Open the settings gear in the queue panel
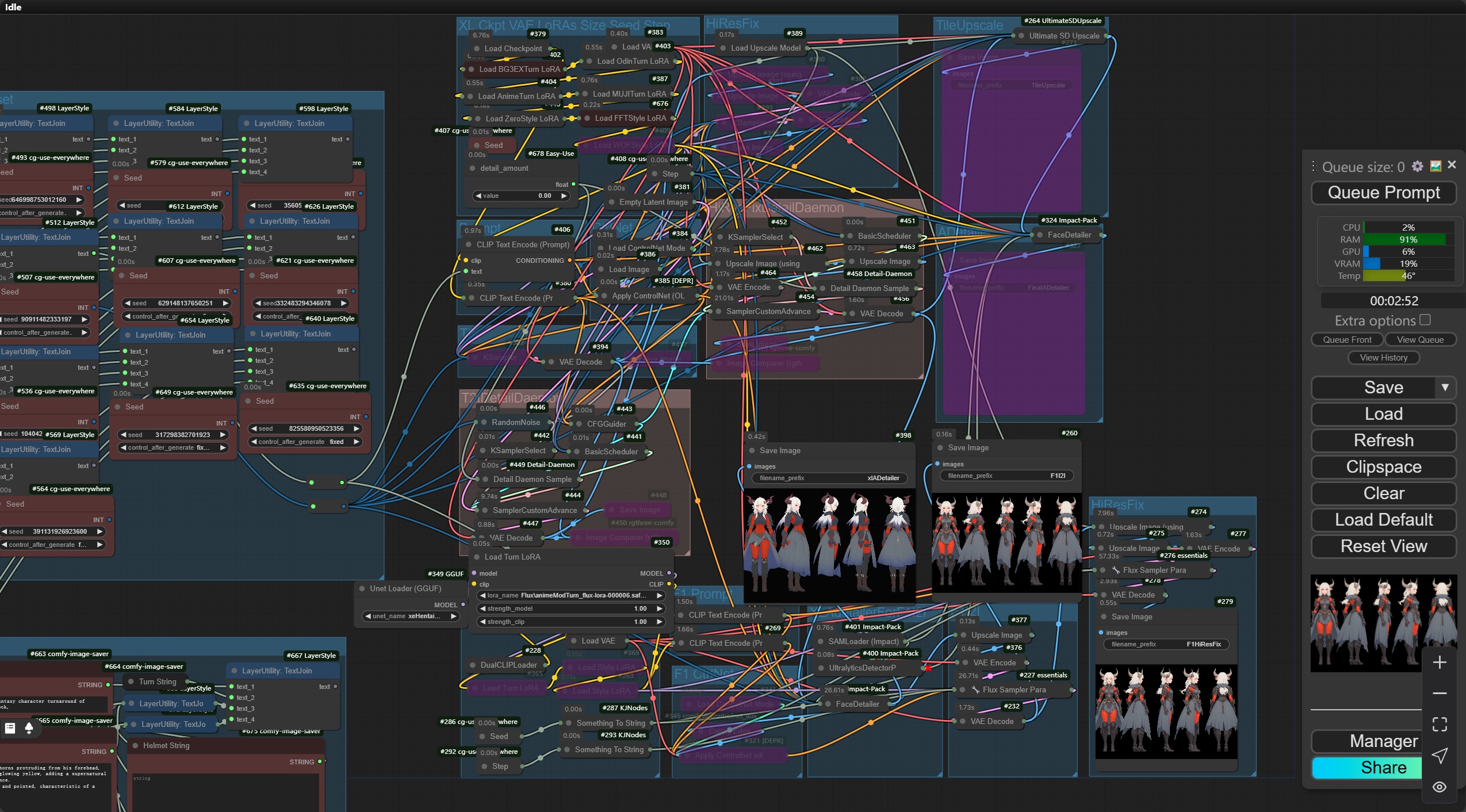The width and height of the screenshot is (1466, 812). pyautogui.click(x=1417, y=166)
